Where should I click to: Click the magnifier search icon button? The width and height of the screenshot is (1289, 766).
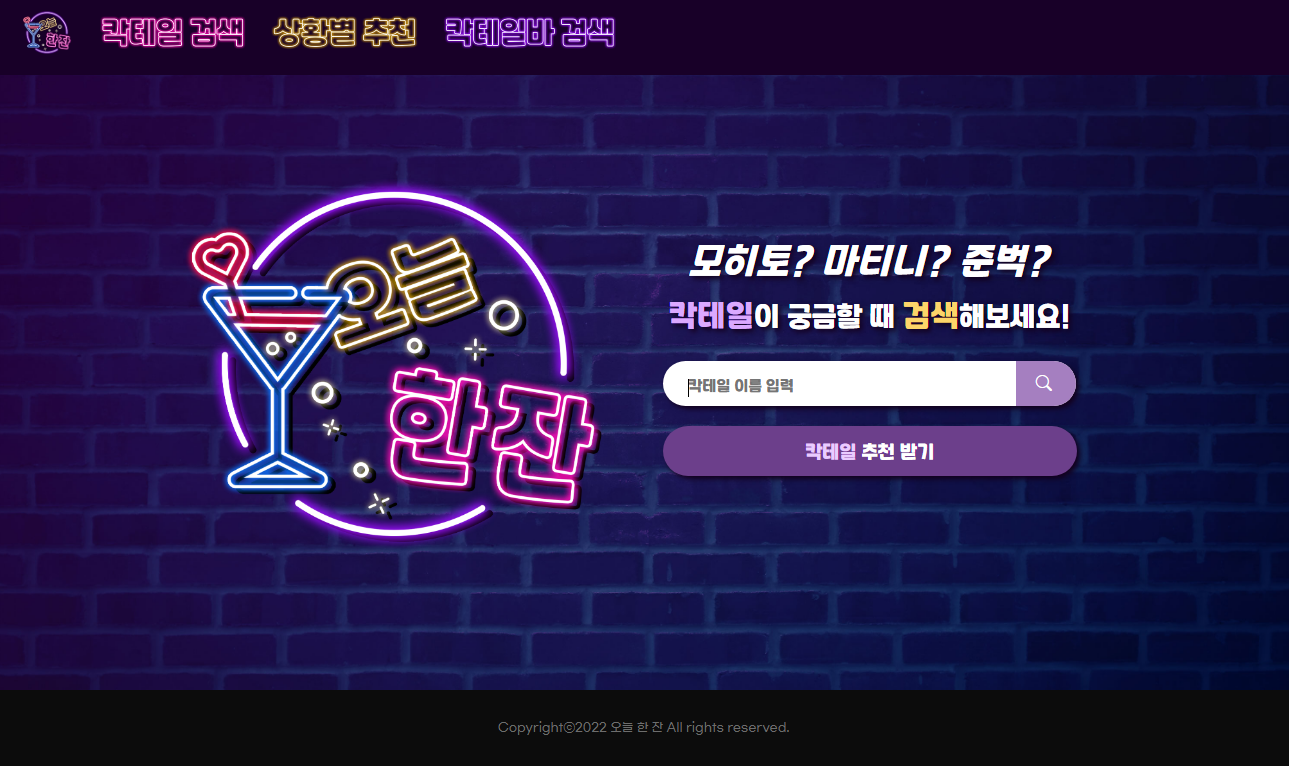pos(1045,384)
